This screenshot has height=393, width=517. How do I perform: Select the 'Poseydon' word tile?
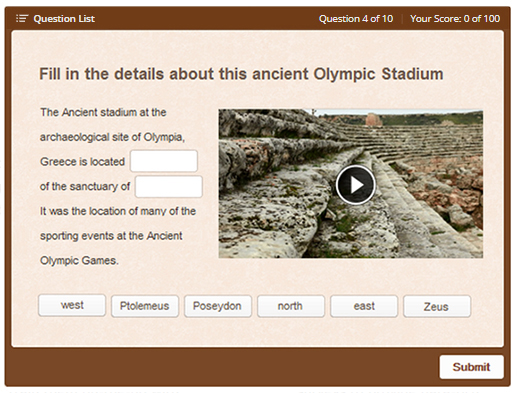(218, 306)
